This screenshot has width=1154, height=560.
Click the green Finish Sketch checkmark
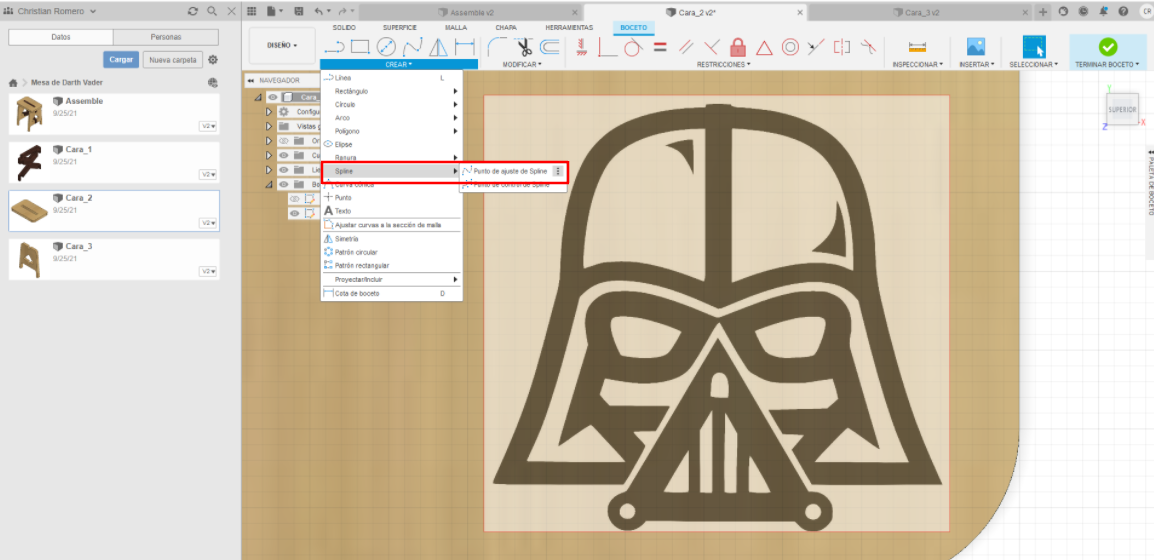coord(1108,47)
